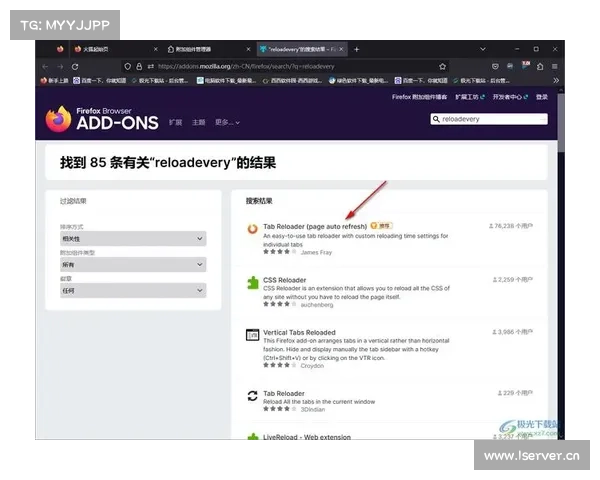
Task: Click author name Croydon
Action: click(312, 366)
